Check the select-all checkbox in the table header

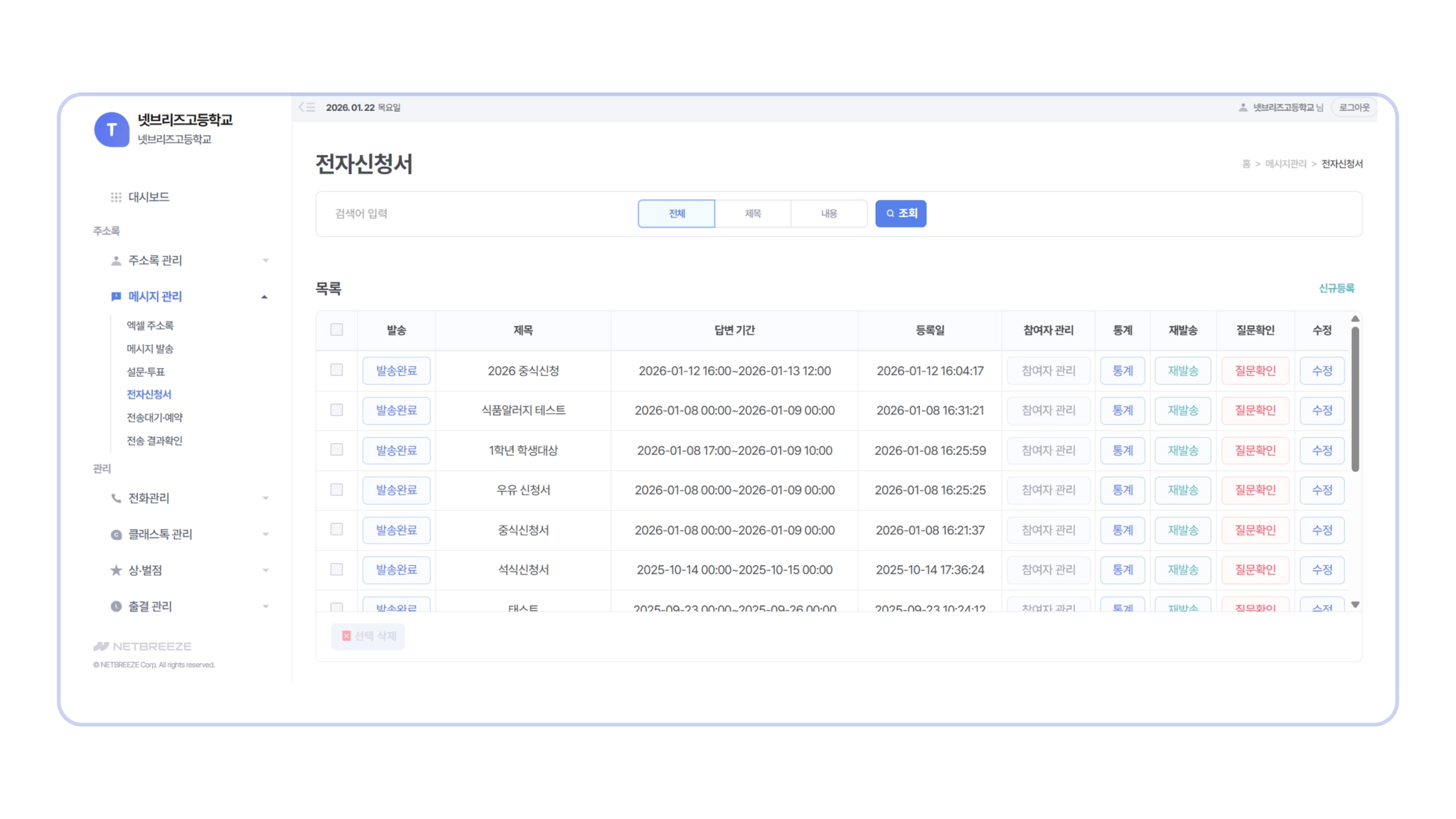point(336,330)
